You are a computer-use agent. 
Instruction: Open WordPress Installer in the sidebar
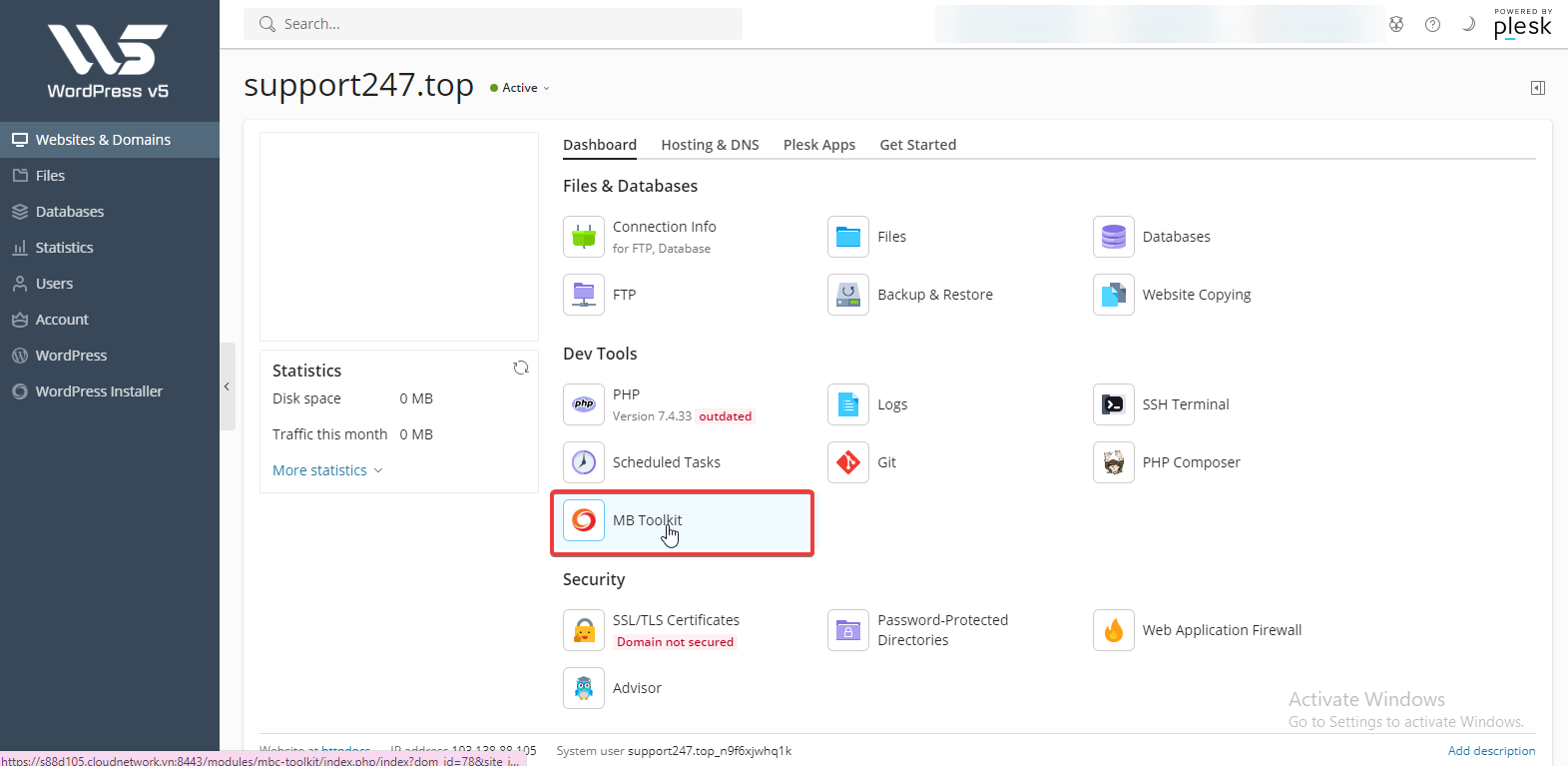(x=110, y=391)
